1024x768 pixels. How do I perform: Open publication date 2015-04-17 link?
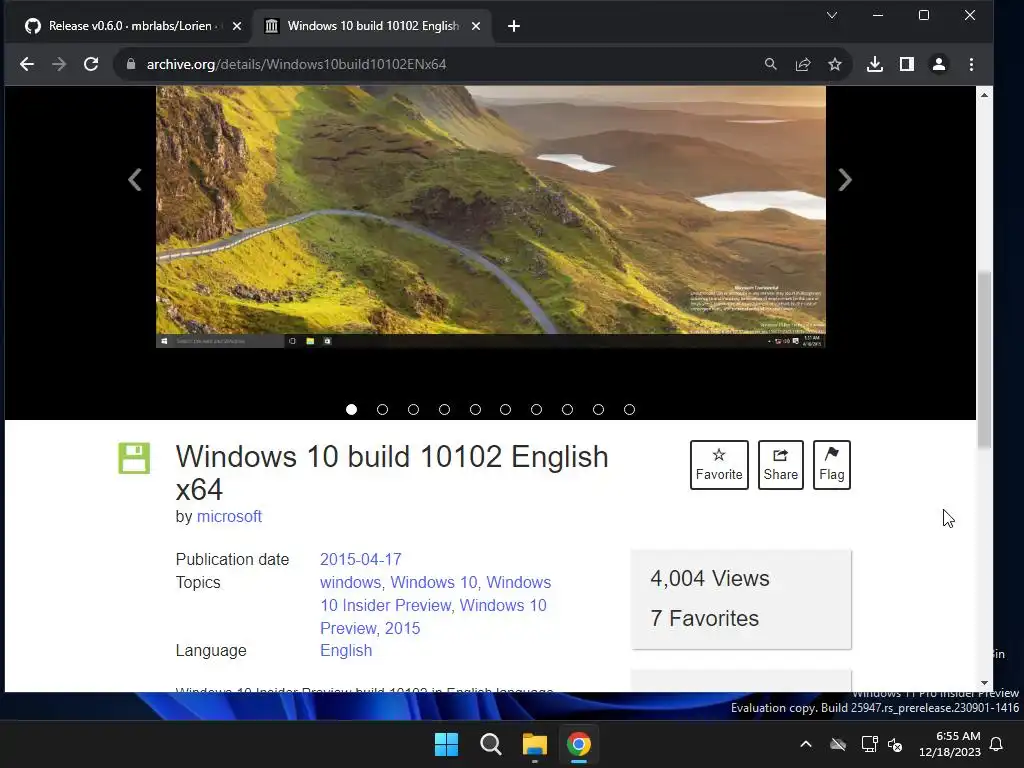click(360, 560)
